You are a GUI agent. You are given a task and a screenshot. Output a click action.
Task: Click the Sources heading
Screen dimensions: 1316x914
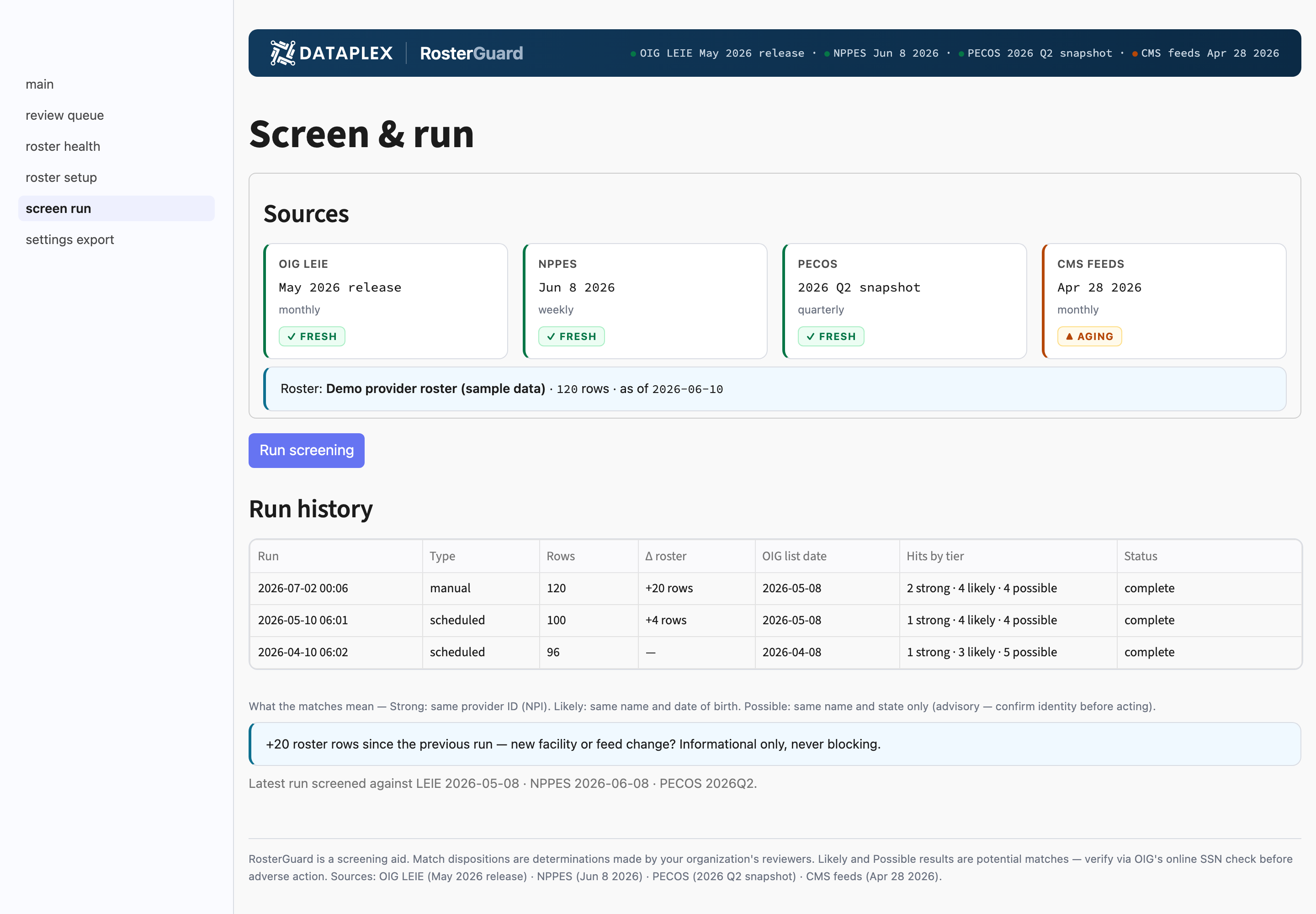click(306, 213)
